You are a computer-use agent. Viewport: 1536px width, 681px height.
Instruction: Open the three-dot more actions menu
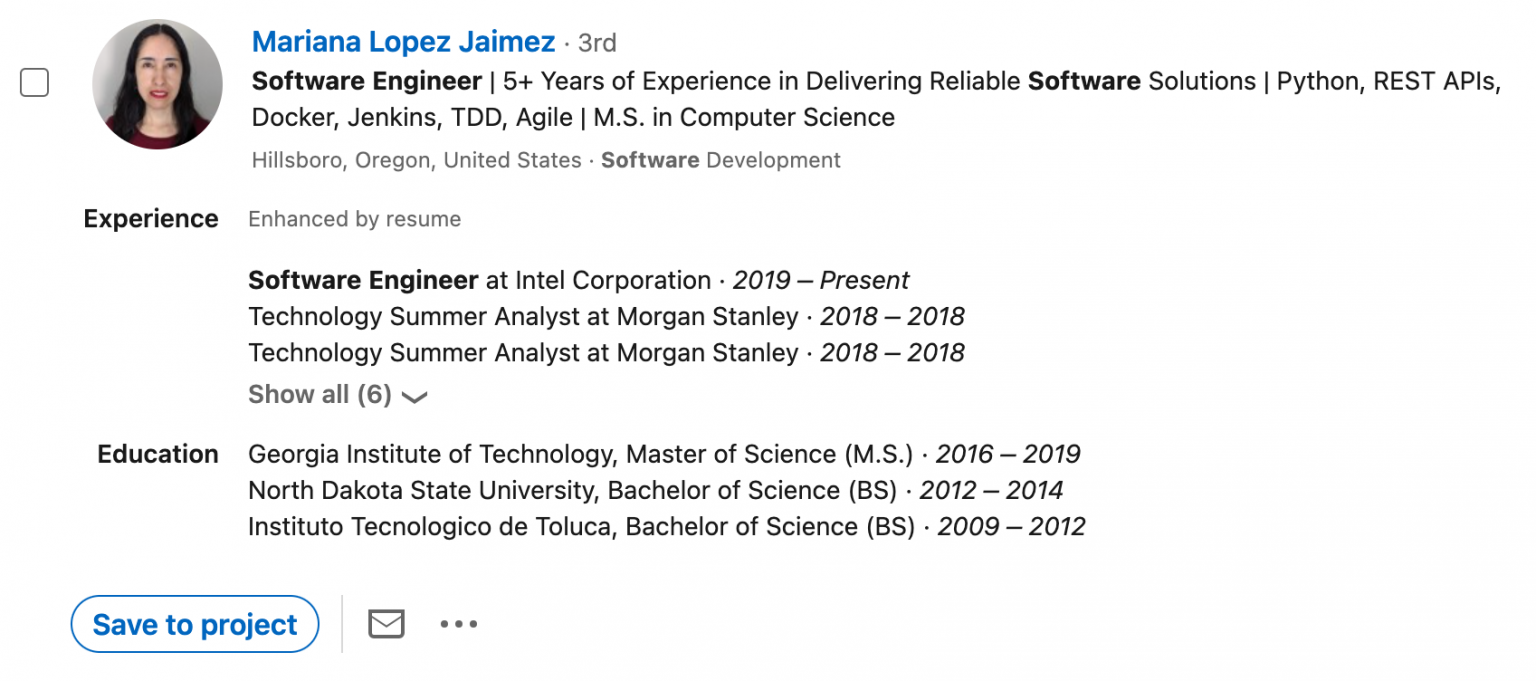click(458, 624)
